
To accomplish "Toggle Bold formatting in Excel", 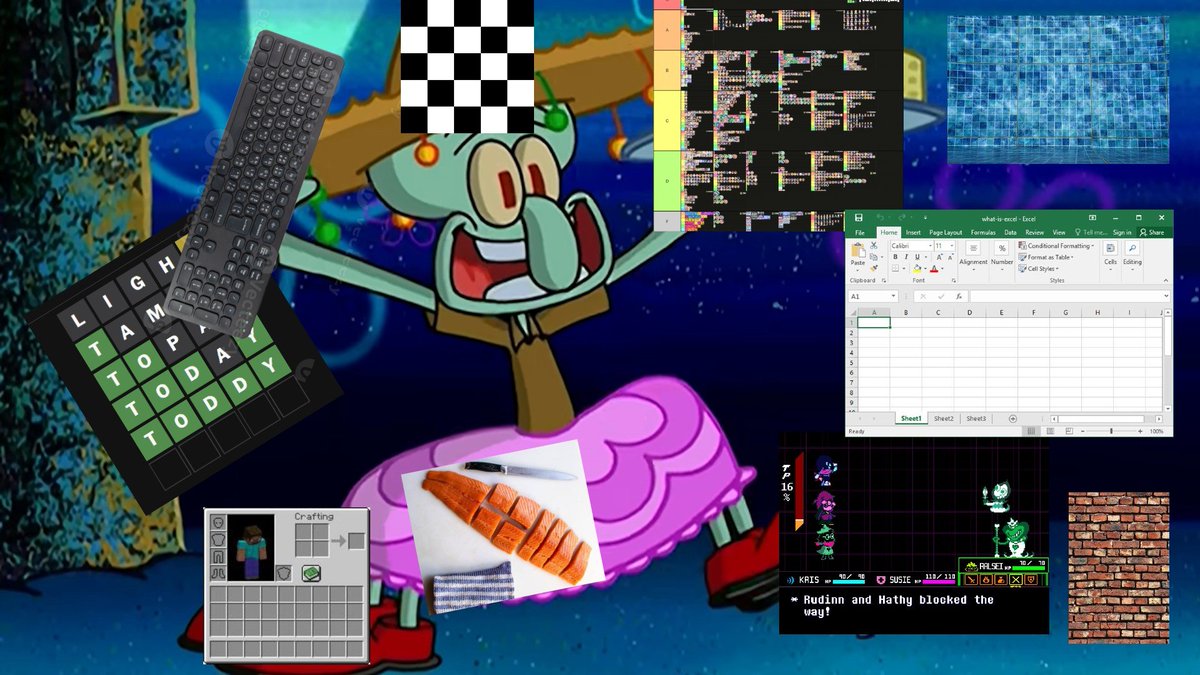I will (895, 257).
